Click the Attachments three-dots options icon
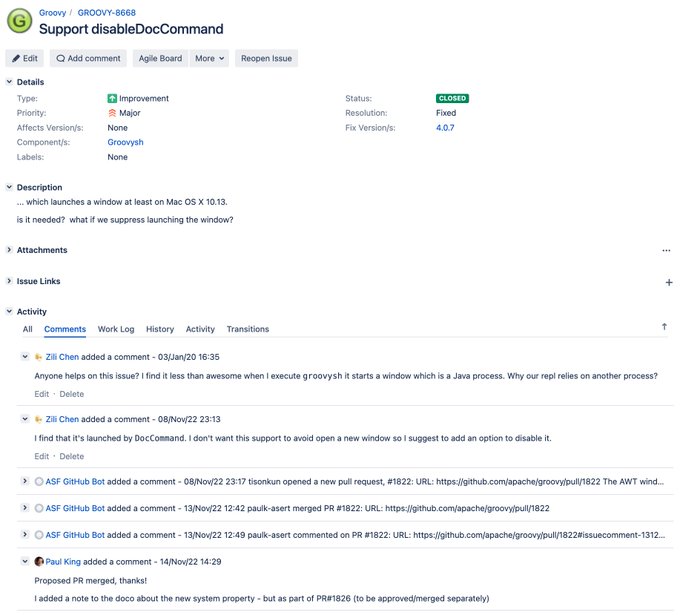Screen dimensions: 680x615 (666, 250)
